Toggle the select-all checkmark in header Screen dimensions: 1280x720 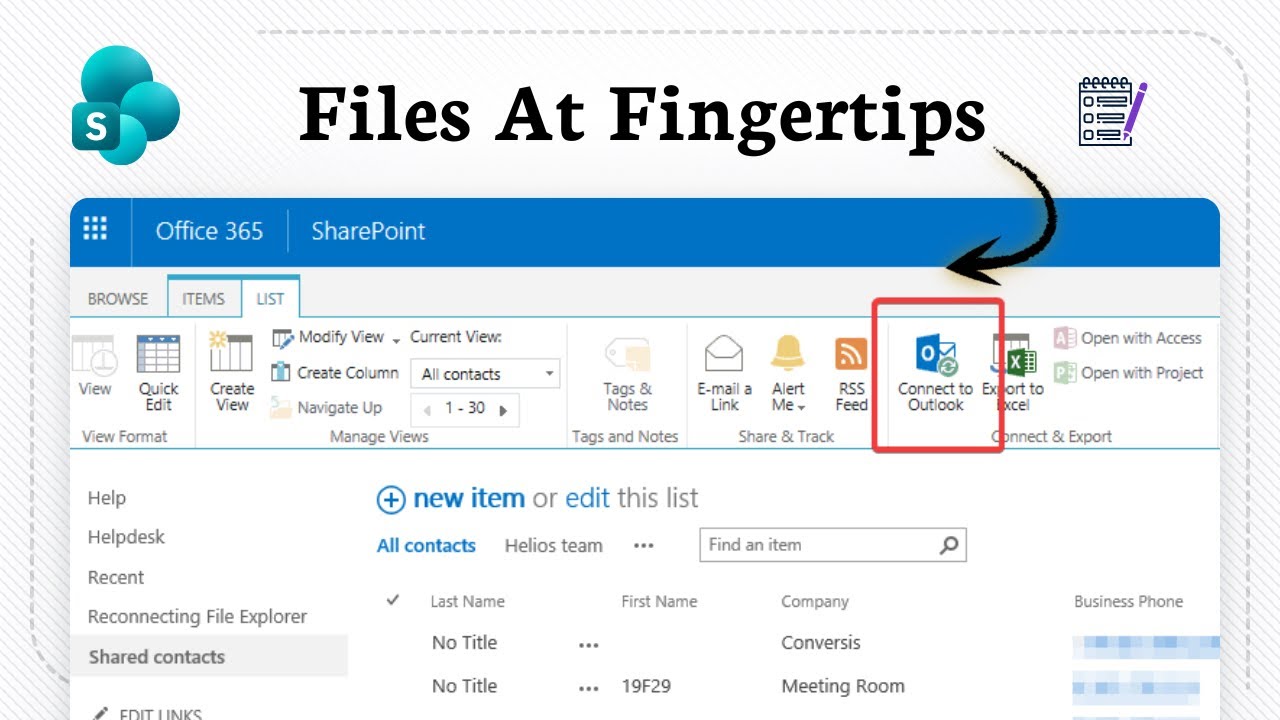point(393,600)
